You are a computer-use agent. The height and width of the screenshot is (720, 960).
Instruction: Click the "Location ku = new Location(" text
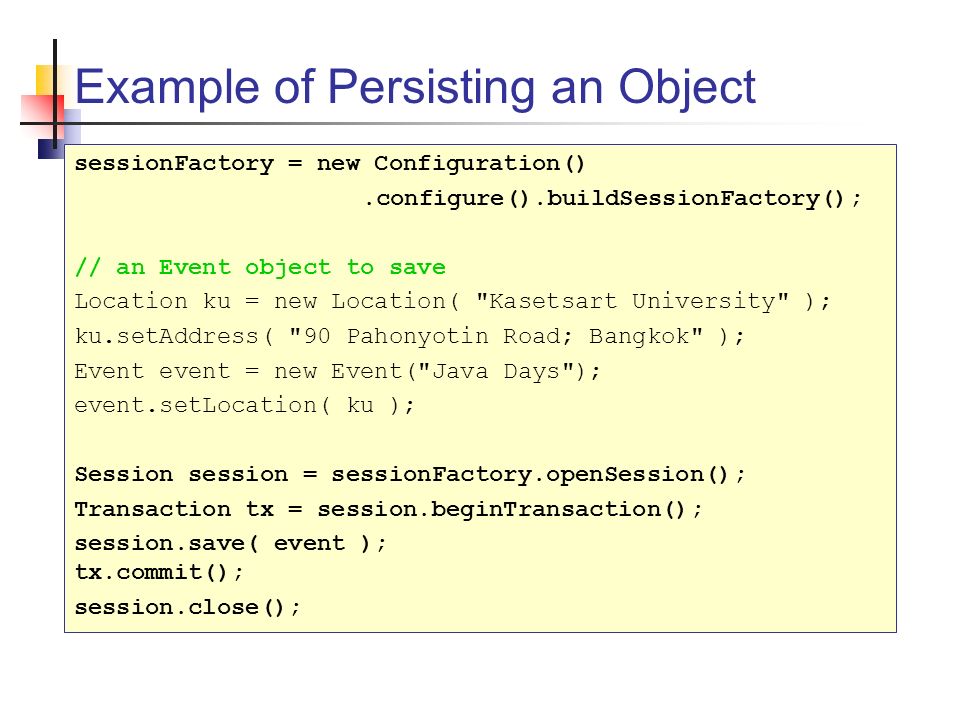click(x=266, y=301)
